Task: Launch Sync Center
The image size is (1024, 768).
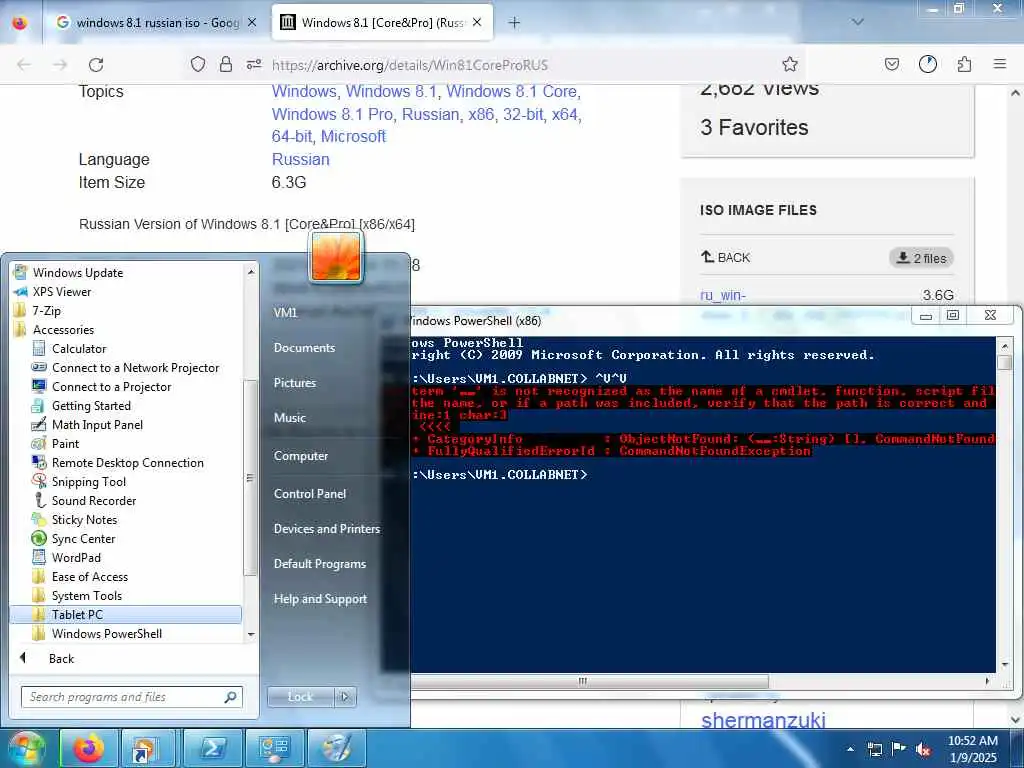Action: (x=83, y=538)
